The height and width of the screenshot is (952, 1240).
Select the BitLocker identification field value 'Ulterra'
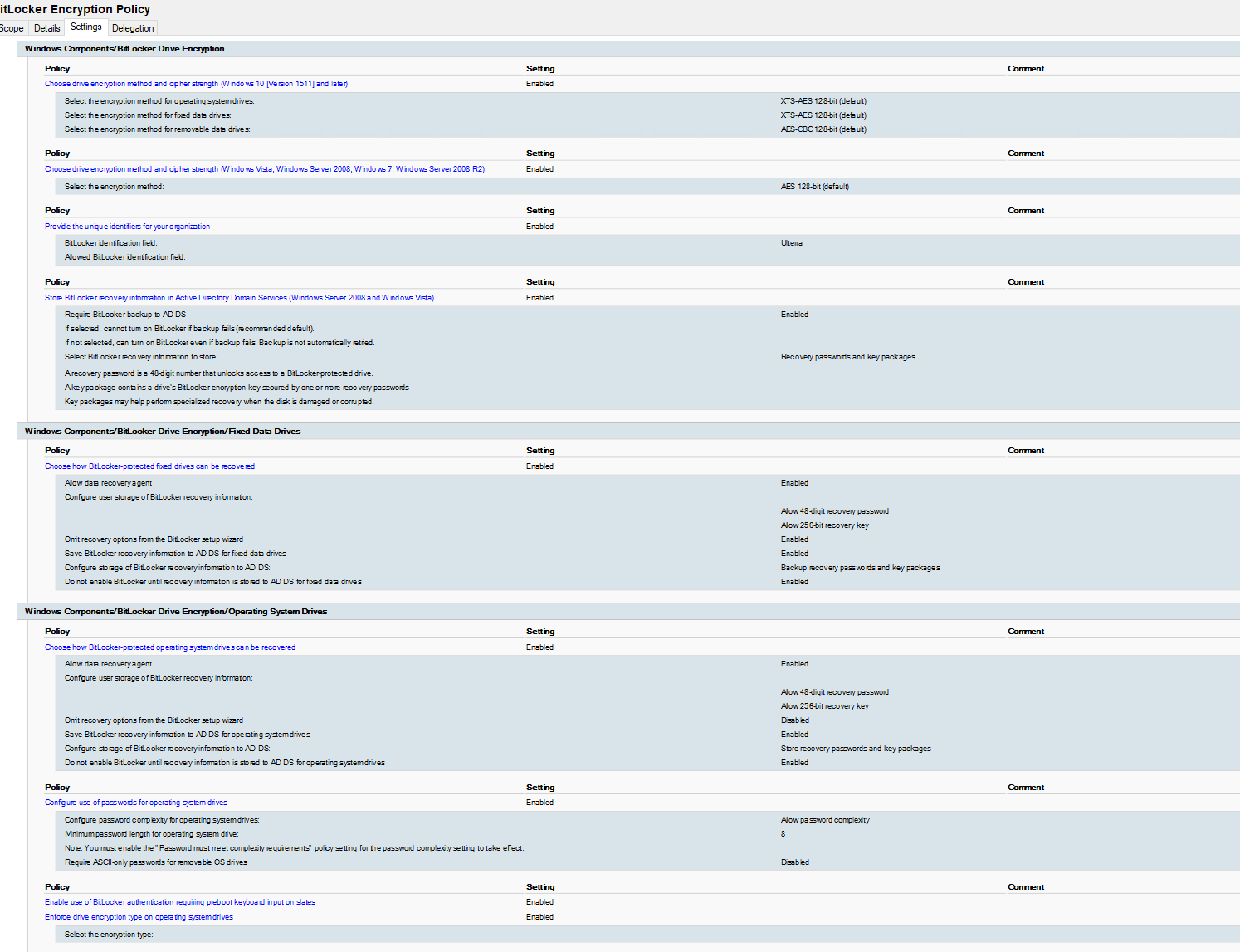[x=792, y=243]
